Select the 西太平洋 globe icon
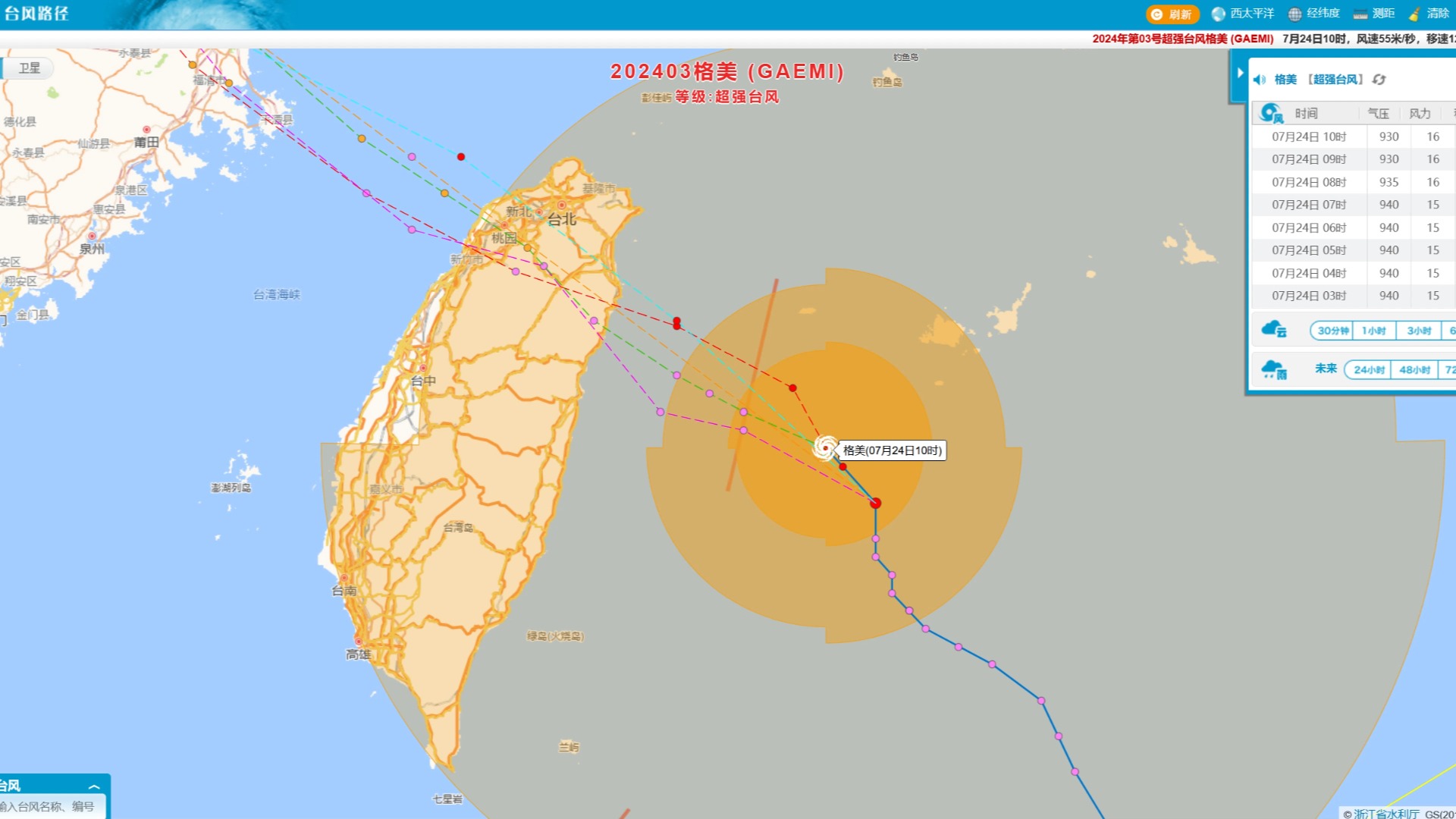This screenshot has height=819, width=1456. pyautogui.click(x=1219, y=14)
